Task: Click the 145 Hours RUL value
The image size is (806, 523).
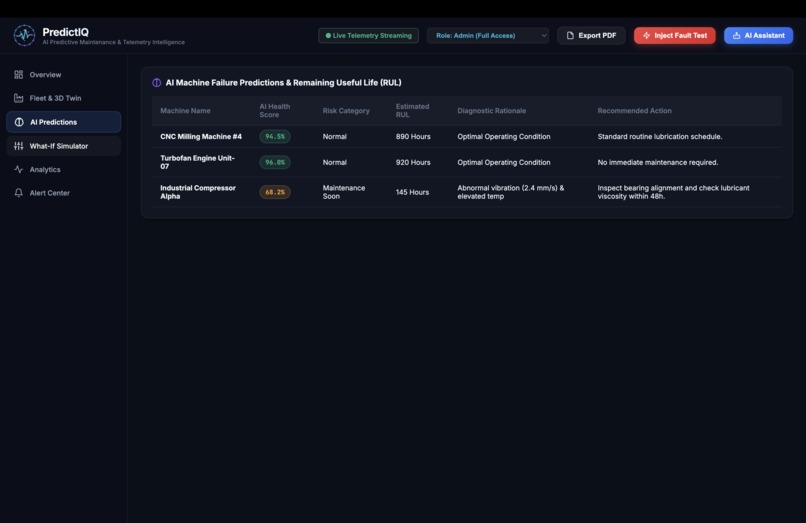Action: click(412, 192)
